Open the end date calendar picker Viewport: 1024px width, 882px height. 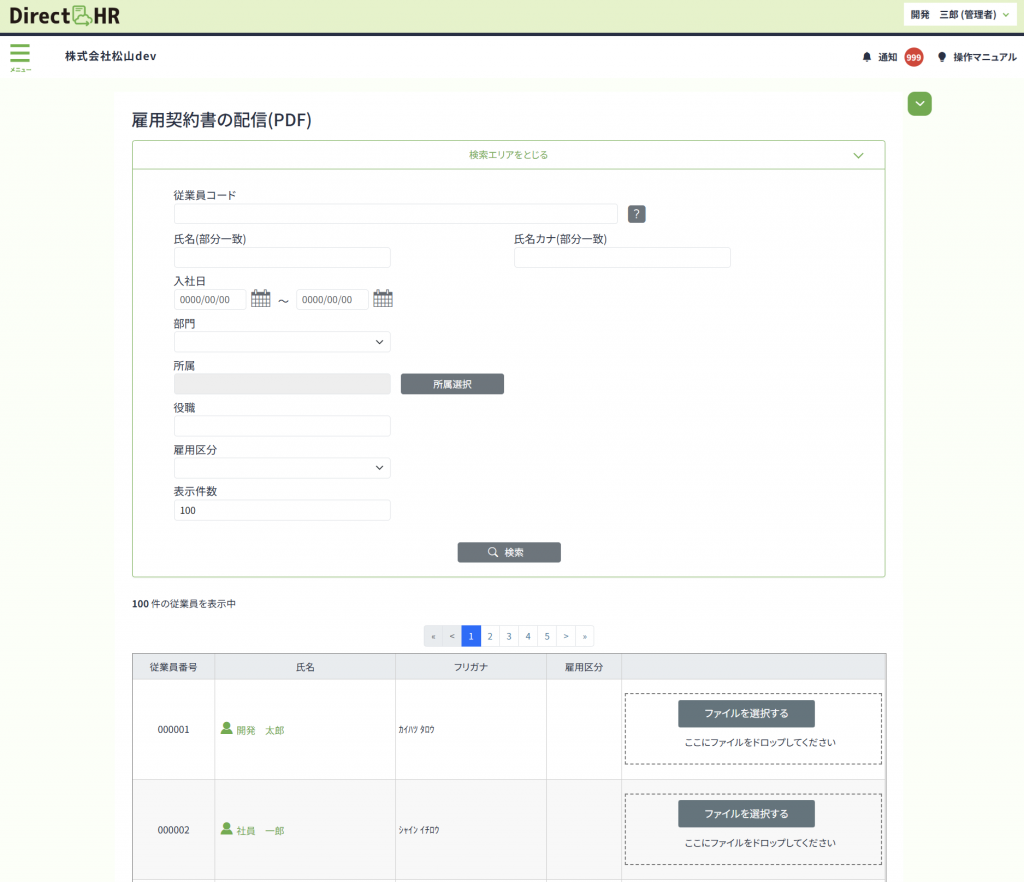click(382, 299)
